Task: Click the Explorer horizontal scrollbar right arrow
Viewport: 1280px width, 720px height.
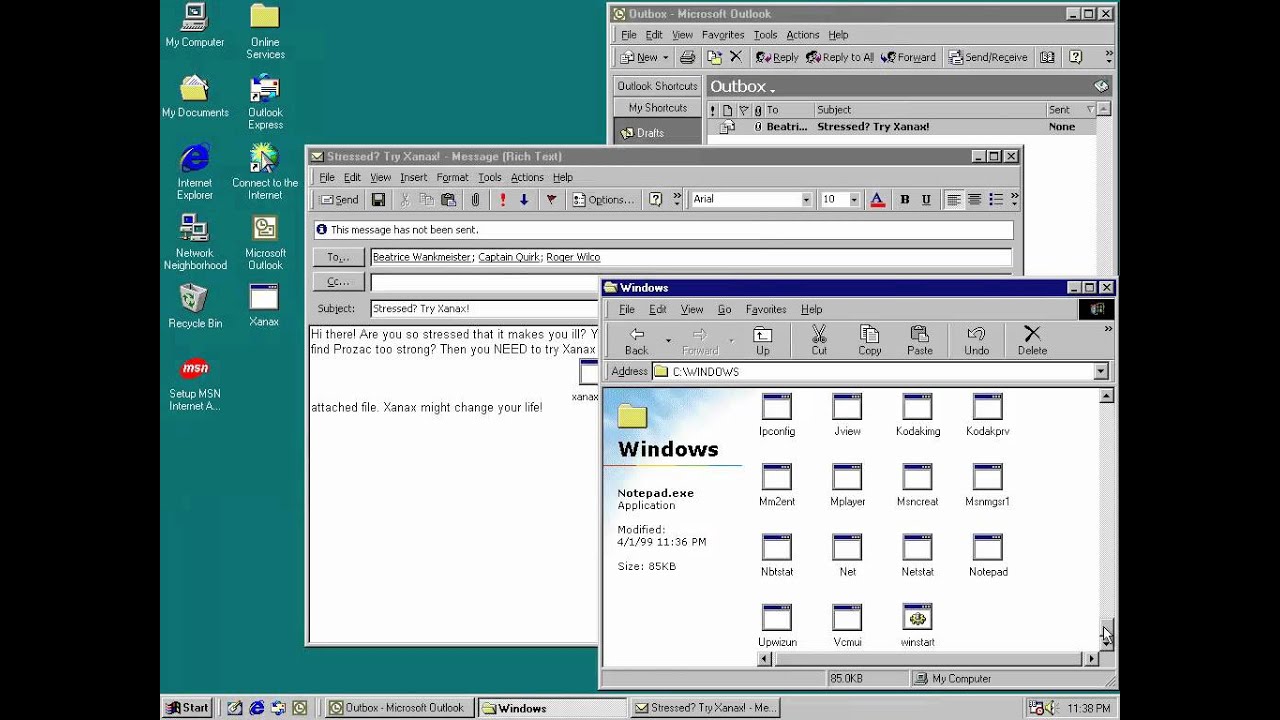Action: pos(1091,659)
